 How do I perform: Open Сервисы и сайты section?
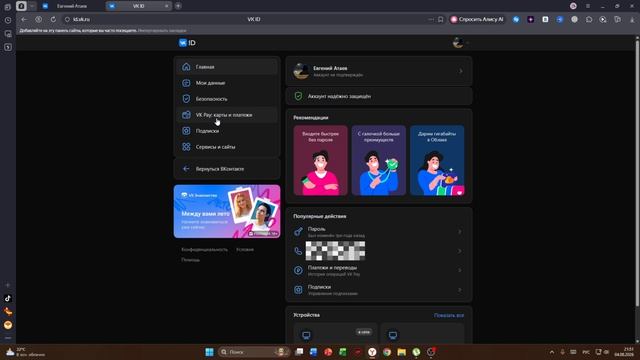(227, 147)
